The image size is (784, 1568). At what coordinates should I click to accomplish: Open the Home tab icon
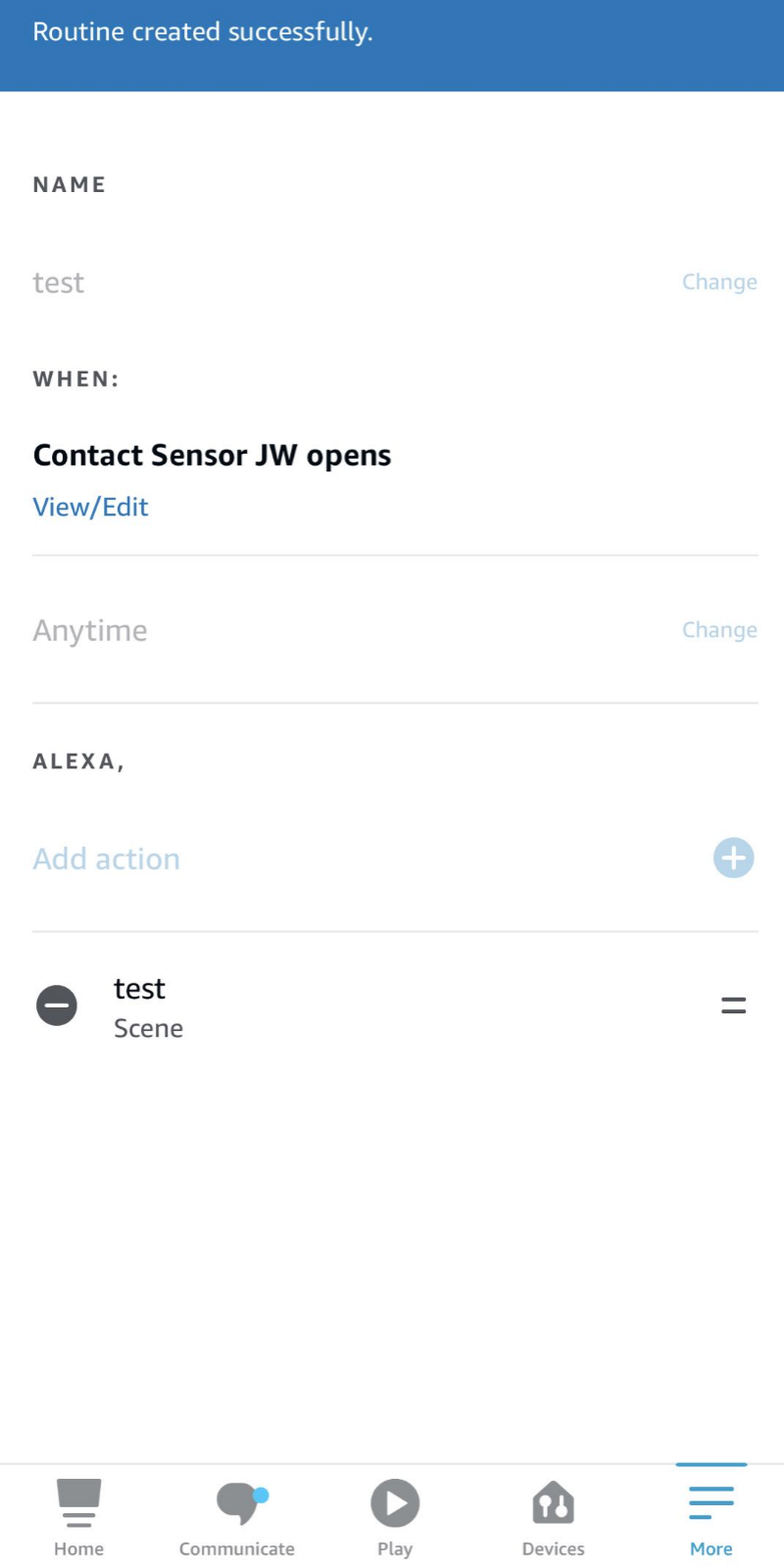tap(78, 1503)
